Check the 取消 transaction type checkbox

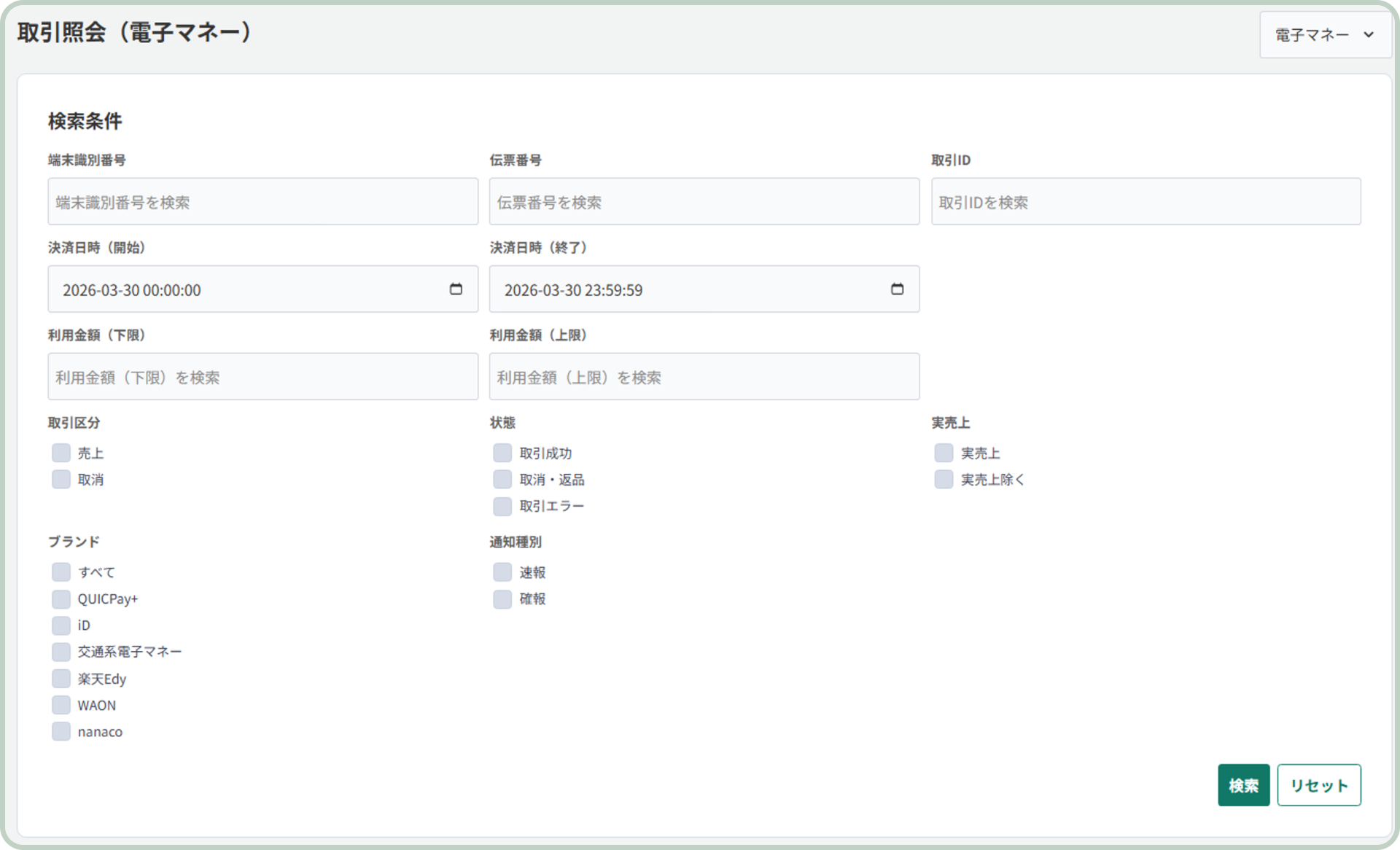tap(61, 479)
